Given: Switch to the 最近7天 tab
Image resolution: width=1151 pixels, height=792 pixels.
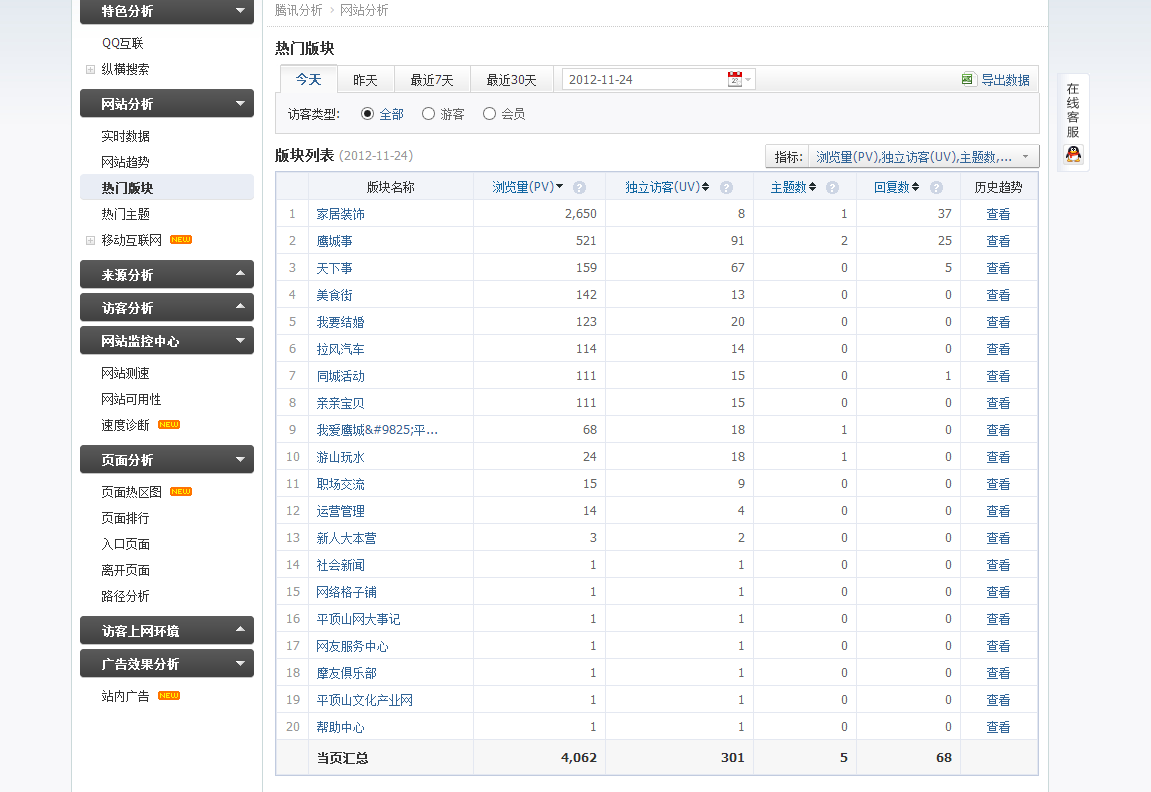Looking at the screenshot, I should point(432,79).
